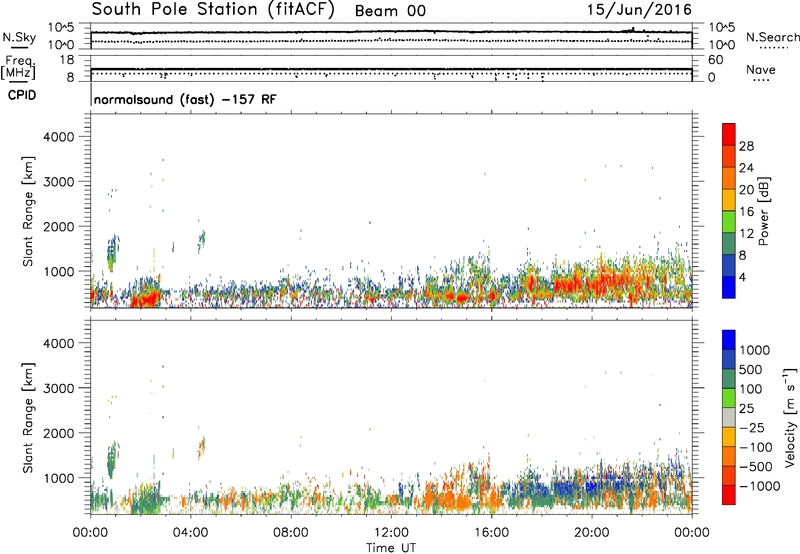Click the 'Velocity [m s-1]' colorbar title
The image size is (800, 554).
click(790, 417)
